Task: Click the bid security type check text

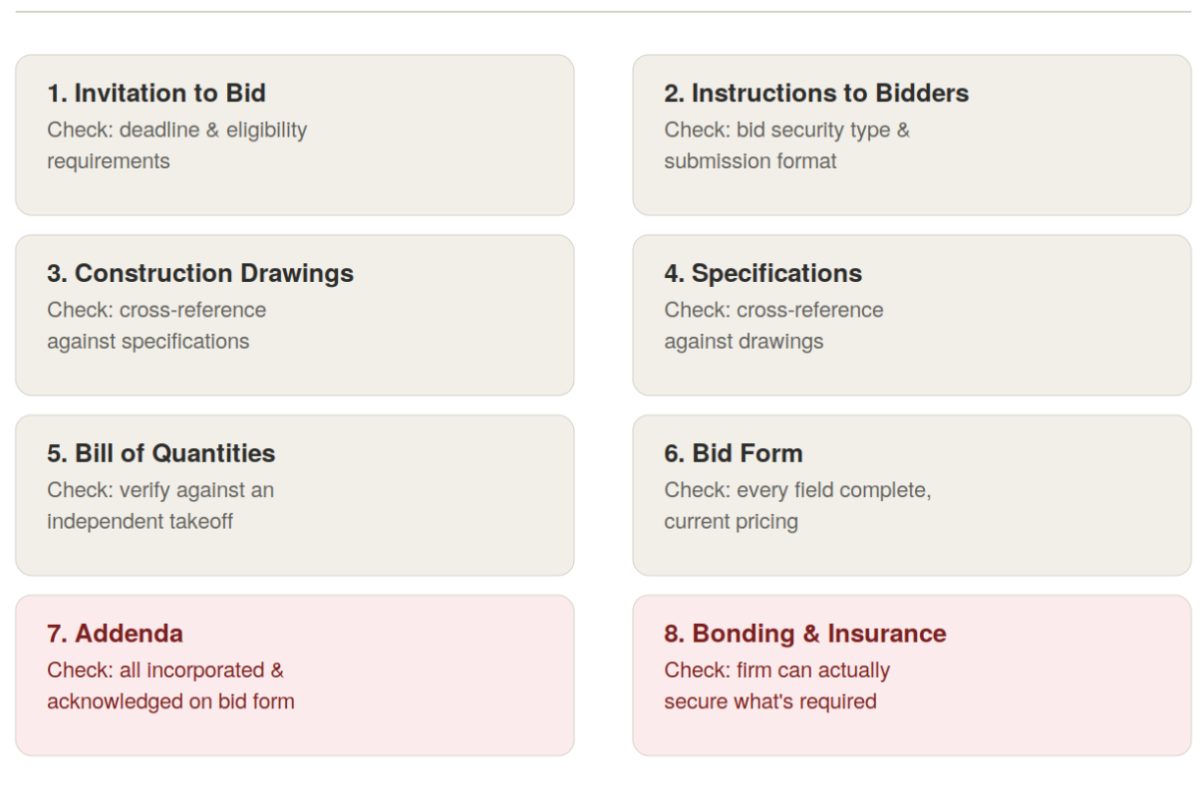Action: point(787,145)
